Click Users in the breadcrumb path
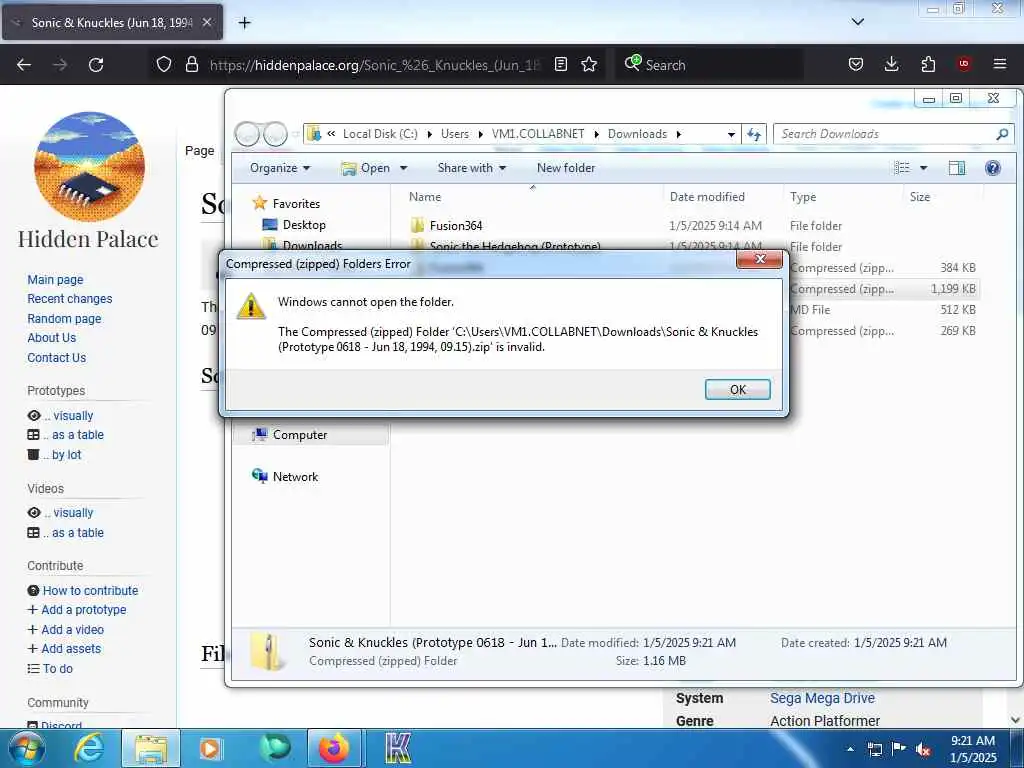 click(x=455, y=134)
